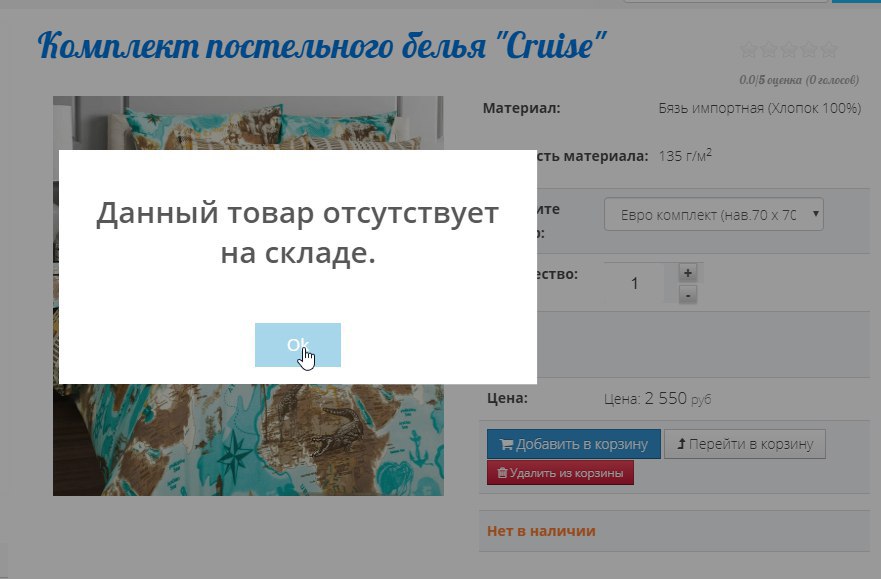Rate product with the third star
Screen dimensions: 881x579
[x=789, y=50]
